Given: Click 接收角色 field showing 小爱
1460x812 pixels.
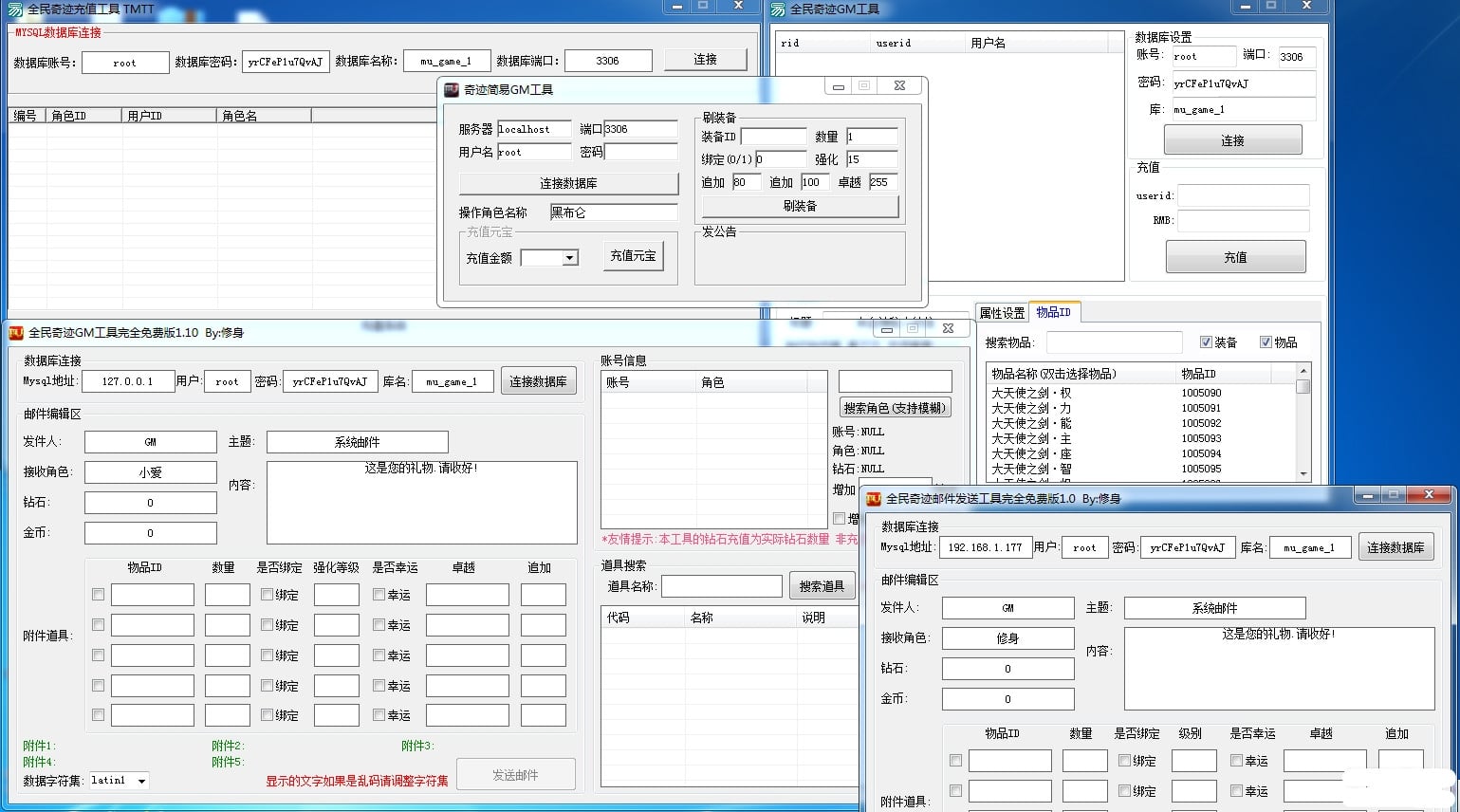Looking at the screenshot, I should (150, 472).
